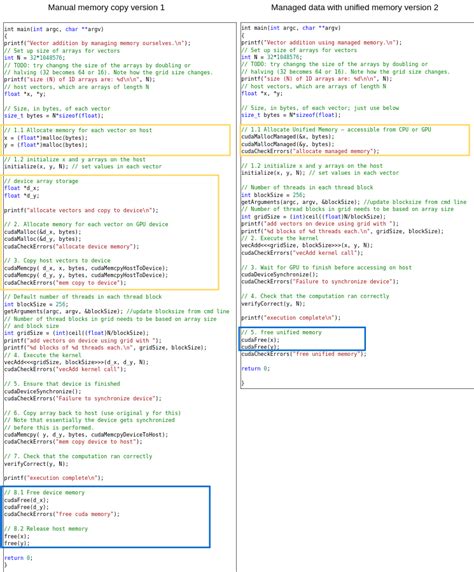
Task: Select the comment "// device array storage"
Action: (x=41, y=181)
